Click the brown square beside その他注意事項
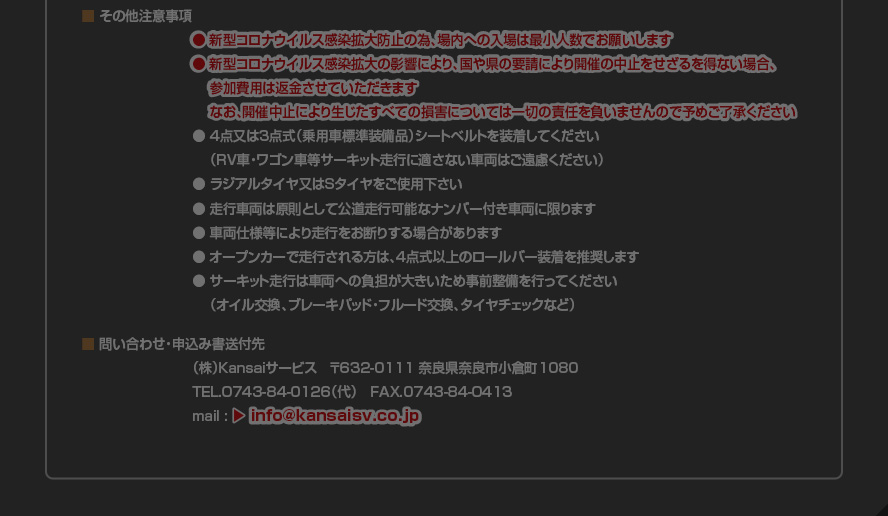 click(x=88, y=16)
